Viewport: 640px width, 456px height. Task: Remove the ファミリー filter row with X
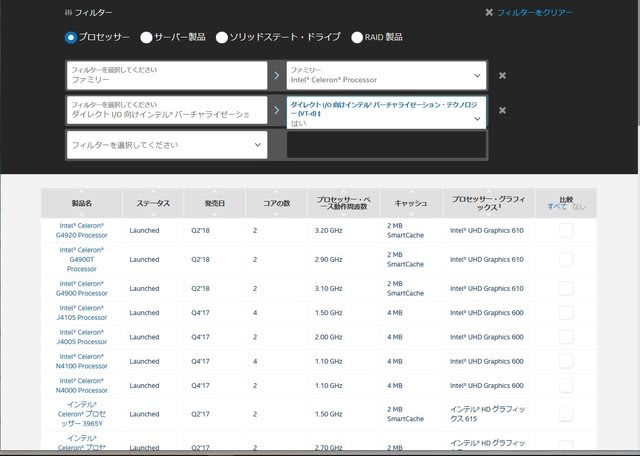pos(502,76)
